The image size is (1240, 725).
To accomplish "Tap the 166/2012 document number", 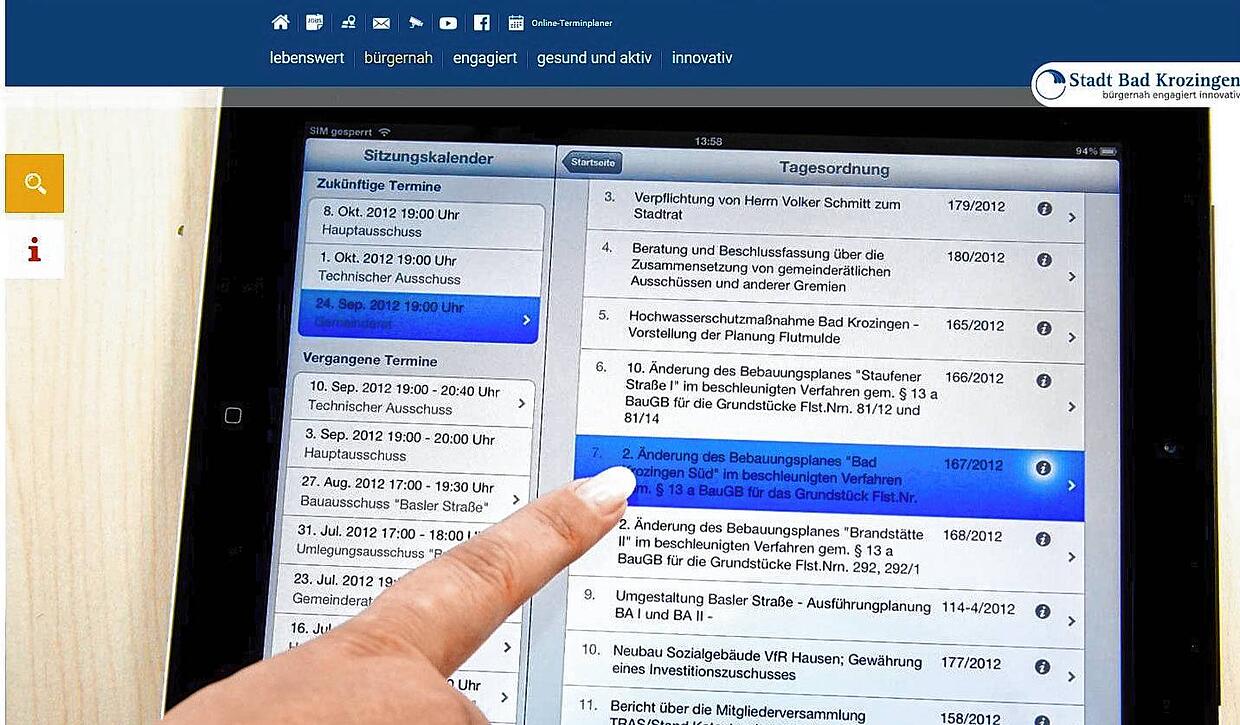I will [x=973, y=378].
